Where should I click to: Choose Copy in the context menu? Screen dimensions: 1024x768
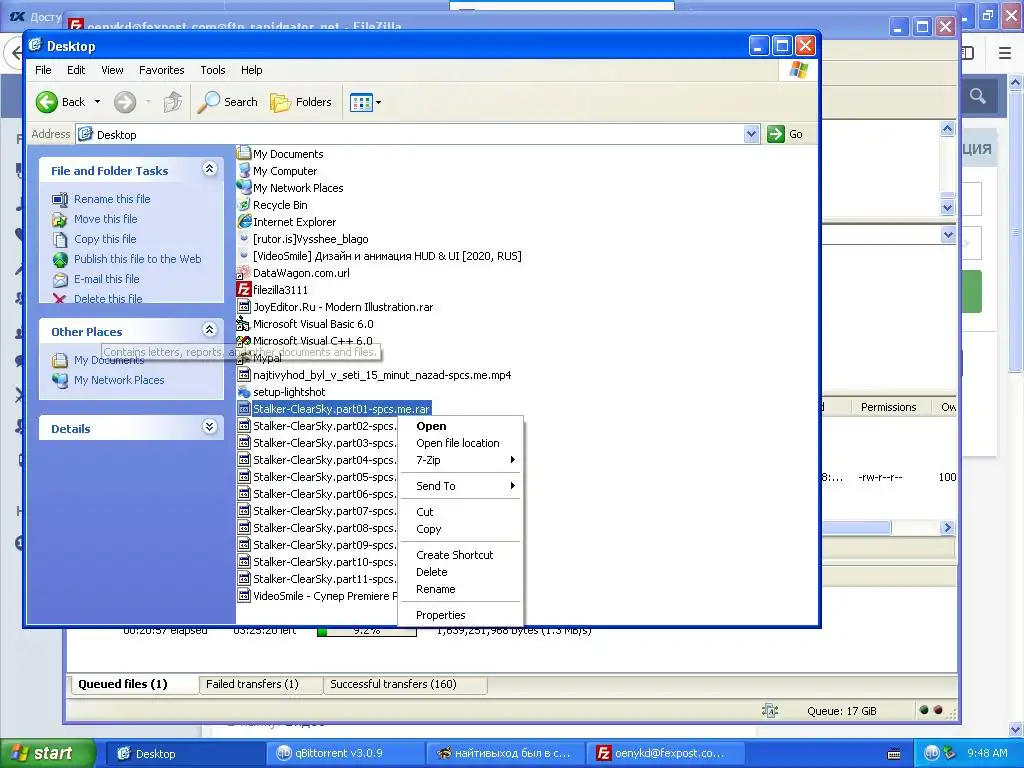click(460, 529)
